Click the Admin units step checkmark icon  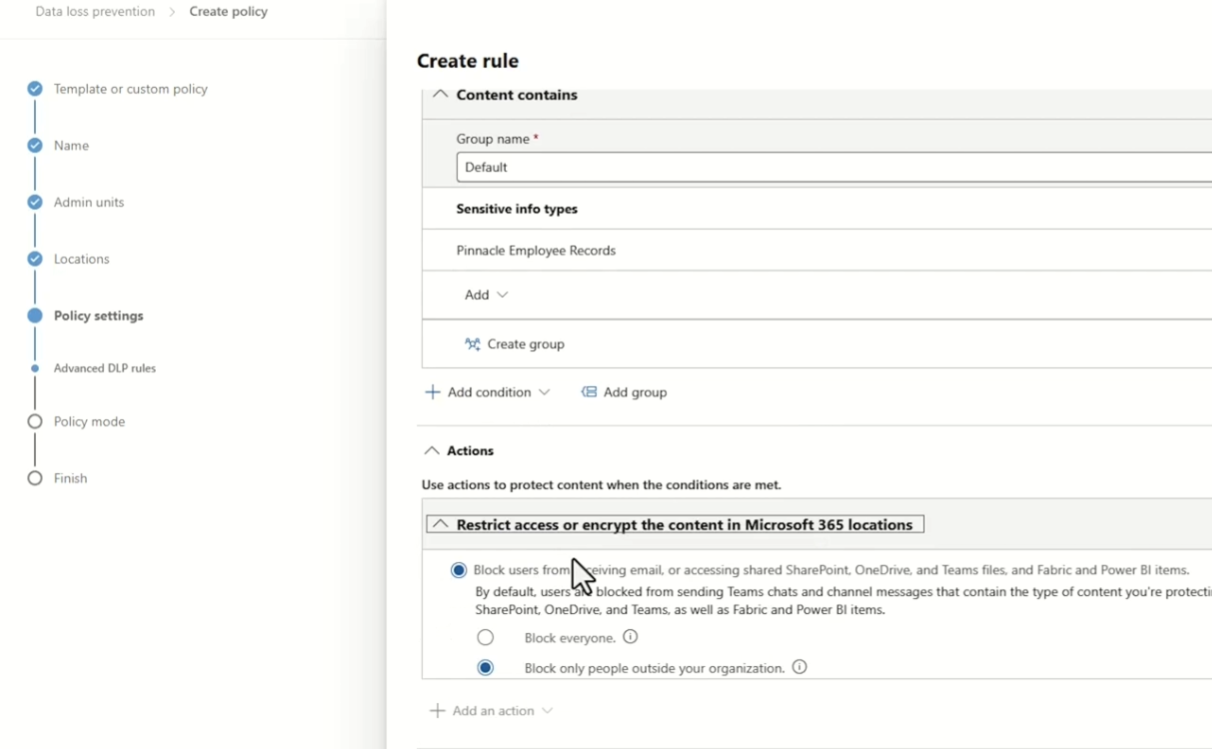[x=35, y=202]
